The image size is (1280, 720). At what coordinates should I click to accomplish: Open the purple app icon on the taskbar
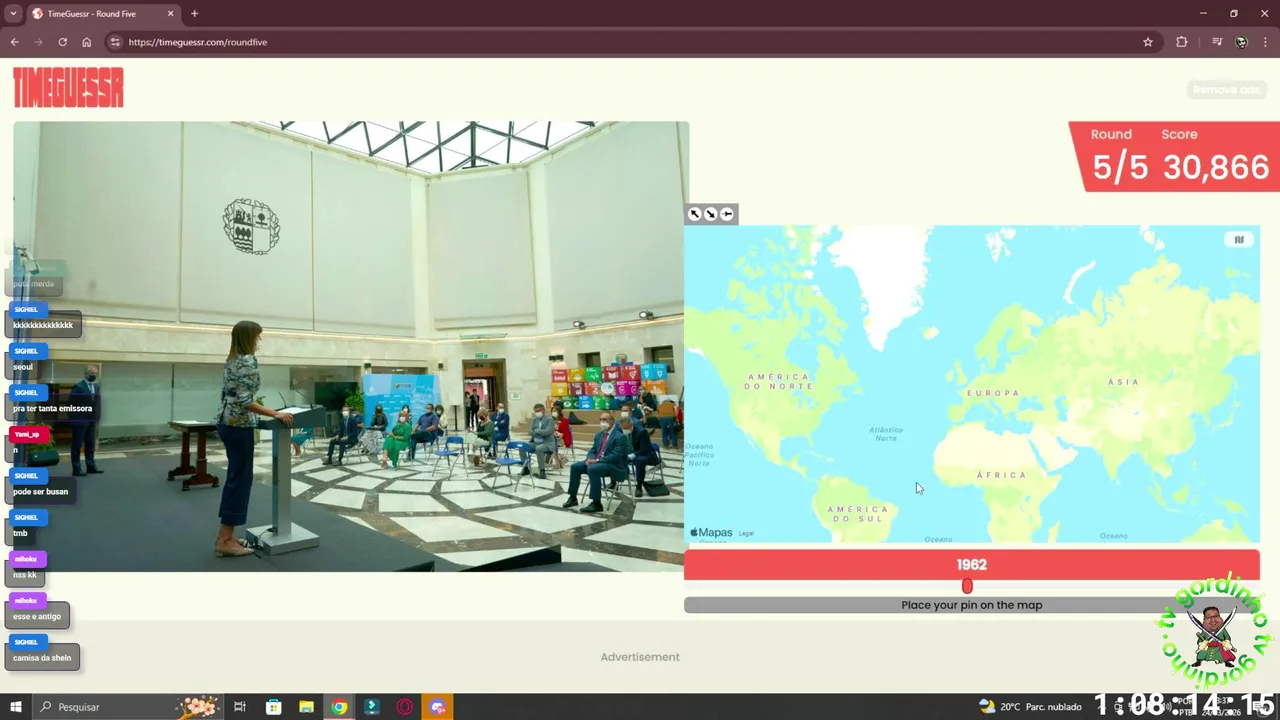pyautogui.click(x=438, y=706)
